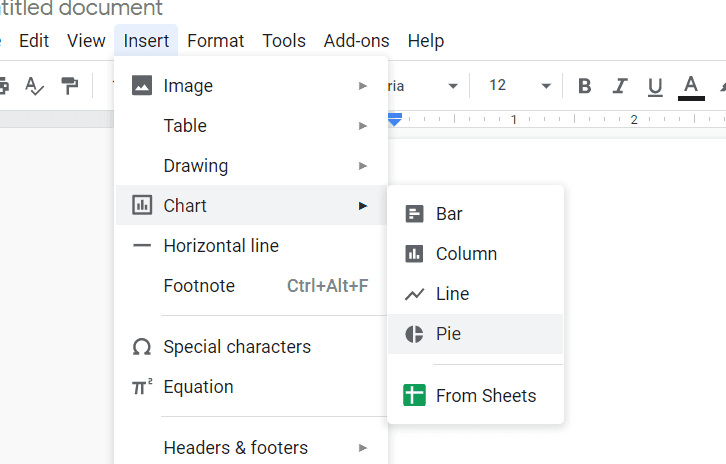Expand the Table submenu arrow
This screenshot has height=464, width=726.
(363, 126)
